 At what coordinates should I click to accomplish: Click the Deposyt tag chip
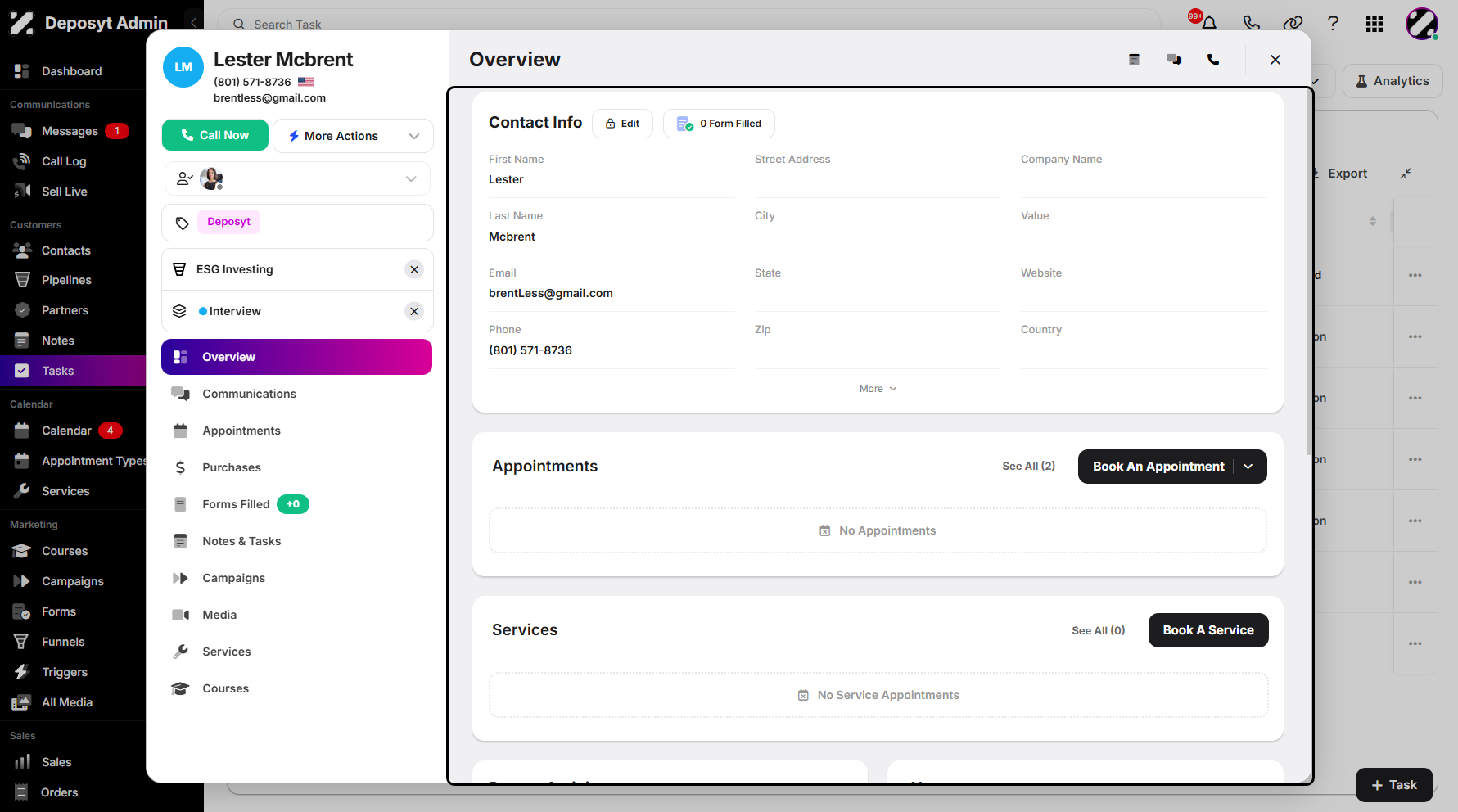click(228, 222)
